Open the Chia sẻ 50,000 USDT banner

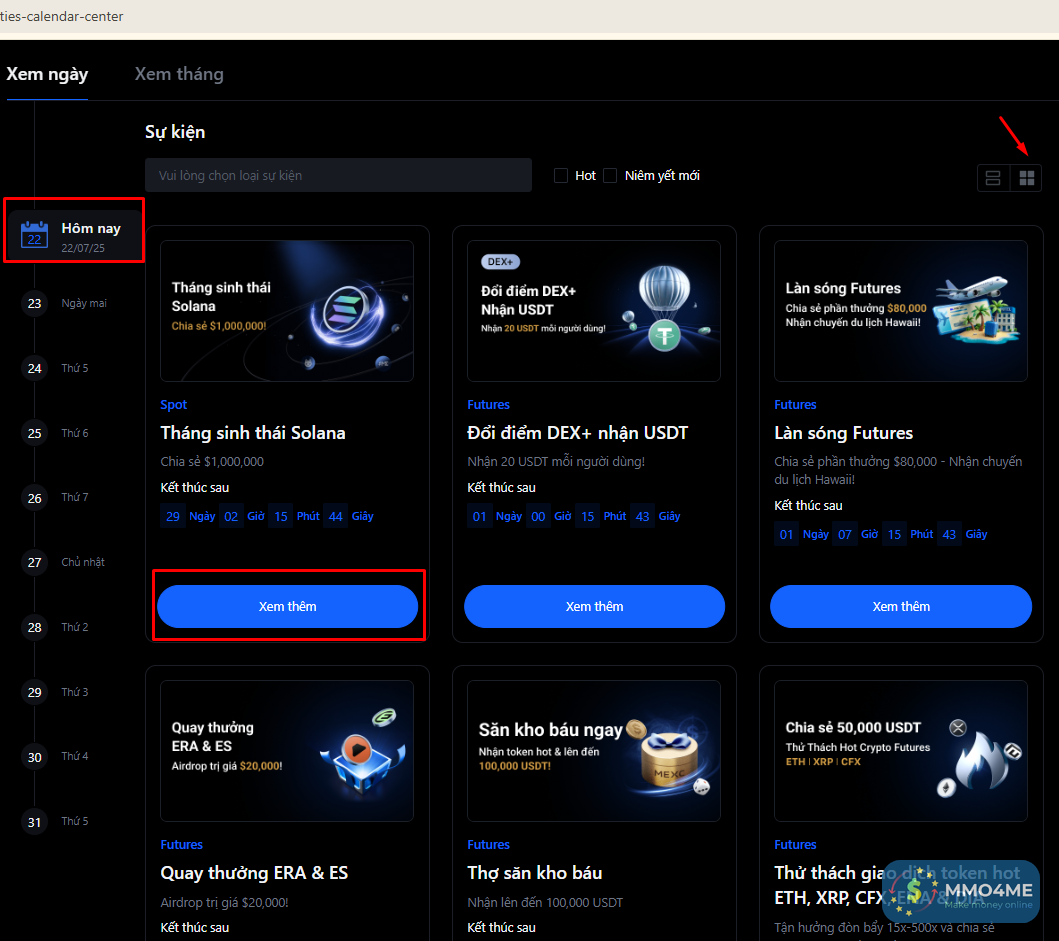tap(901, 751)
